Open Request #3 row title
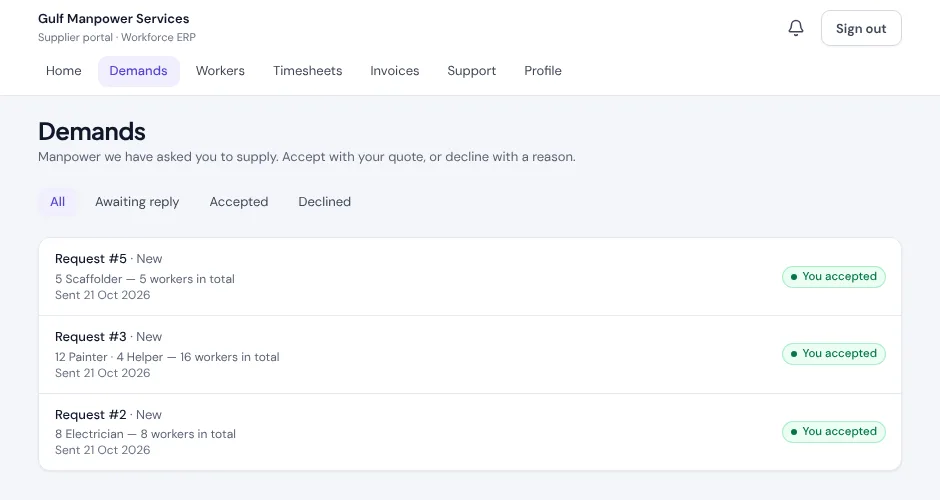The image size is (940, 500). coord(91,337)
